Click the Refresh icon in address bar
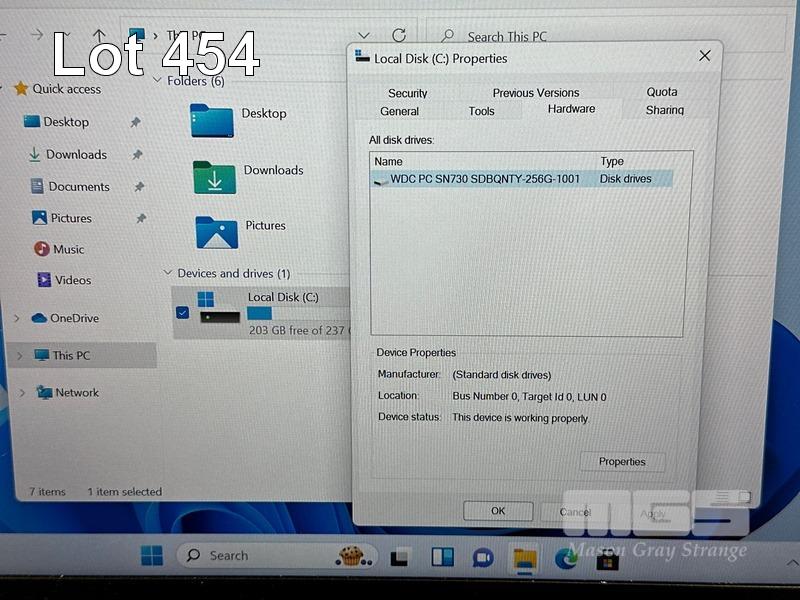This screenshot has height=600, width=800. pyautogui.click(x=399, y=36)
